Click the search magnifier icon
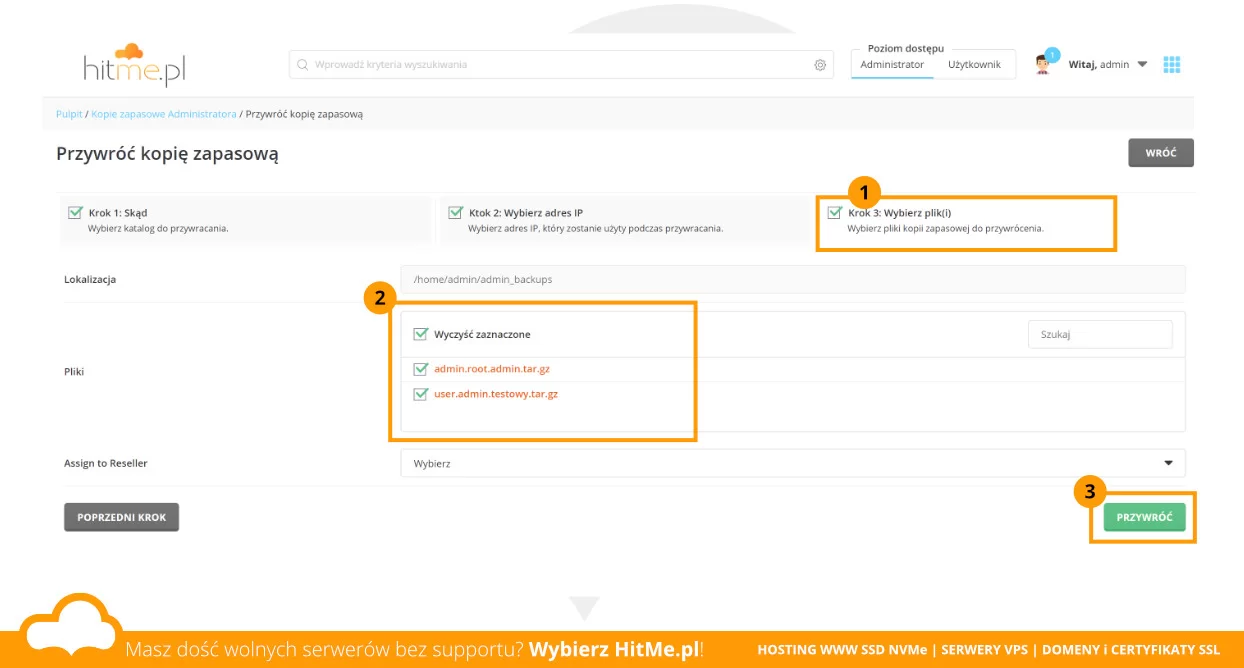The width and height of the screenshot is (1244, 668). [302, 65]
